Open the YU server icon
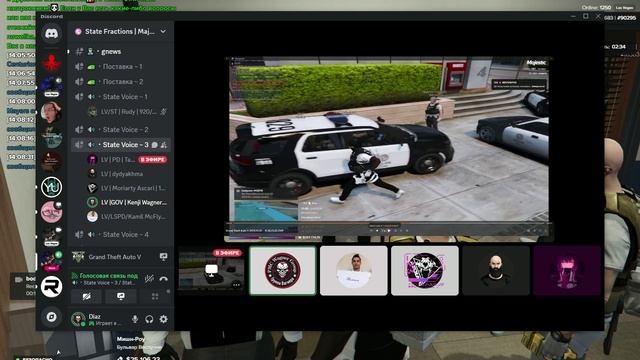The width and height of the screenshot is (640, 360). [51, 187]
